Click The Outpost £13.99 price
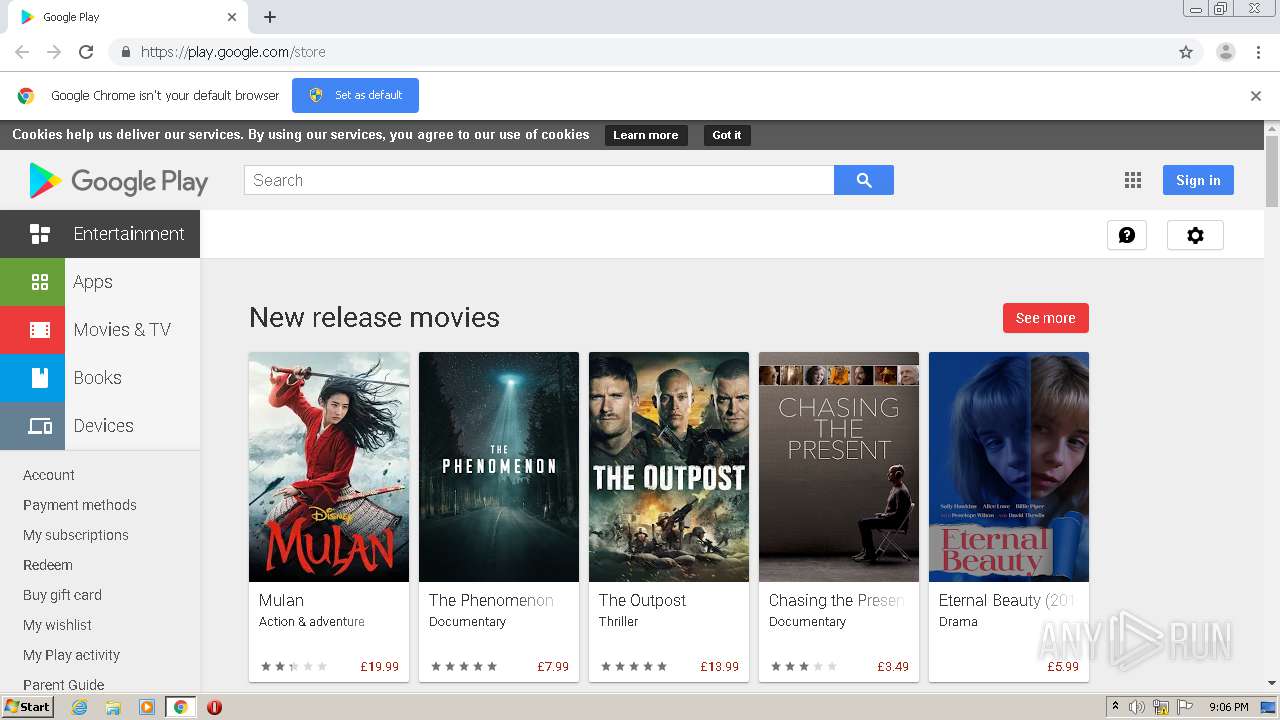 click(x=720, y=667)
